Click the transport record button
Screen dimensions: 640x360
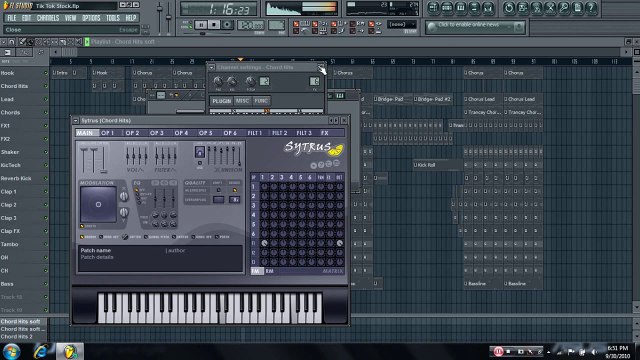[227, 25]
